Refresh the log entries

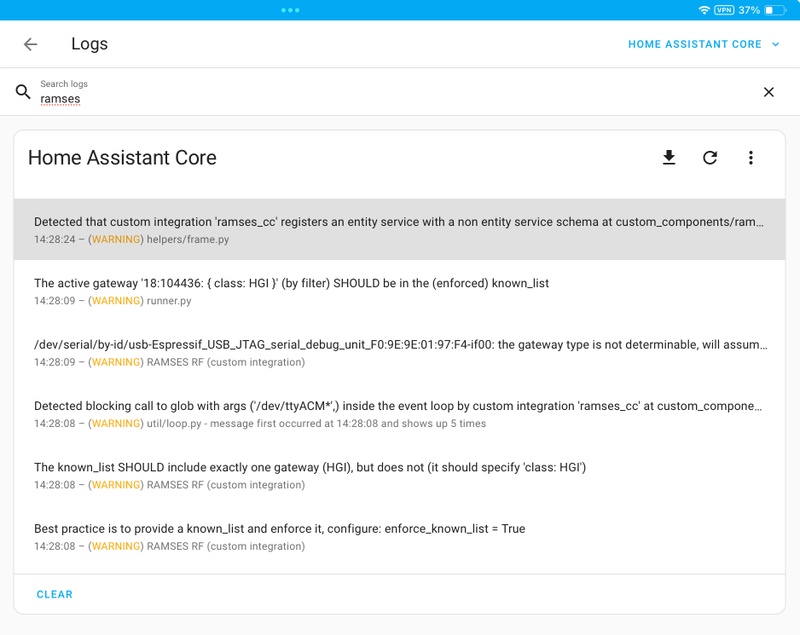click(710, 158)
